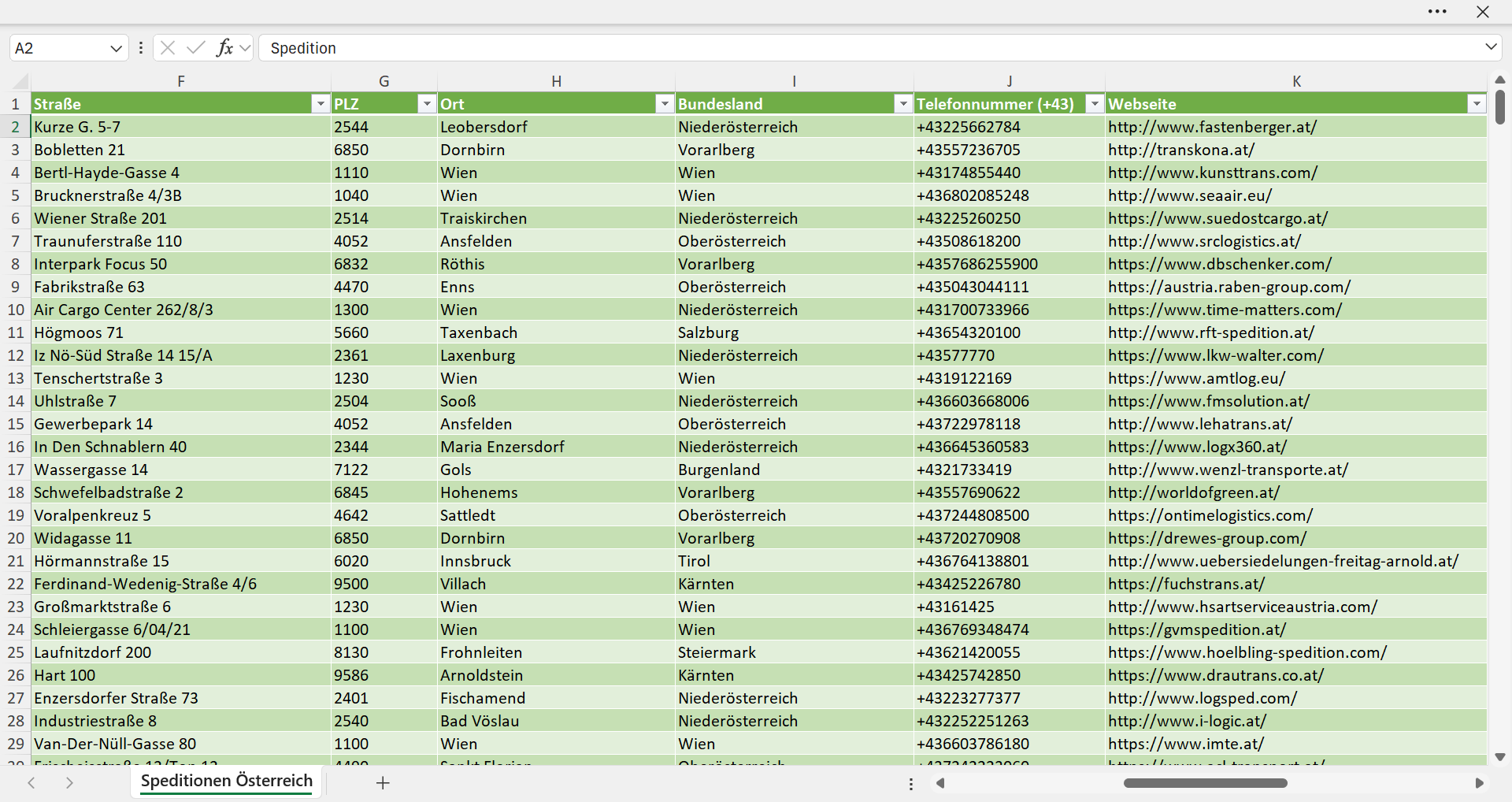Select column H header
The image size is (1512, 802).
pyautogui.click(x=556, y=81)
